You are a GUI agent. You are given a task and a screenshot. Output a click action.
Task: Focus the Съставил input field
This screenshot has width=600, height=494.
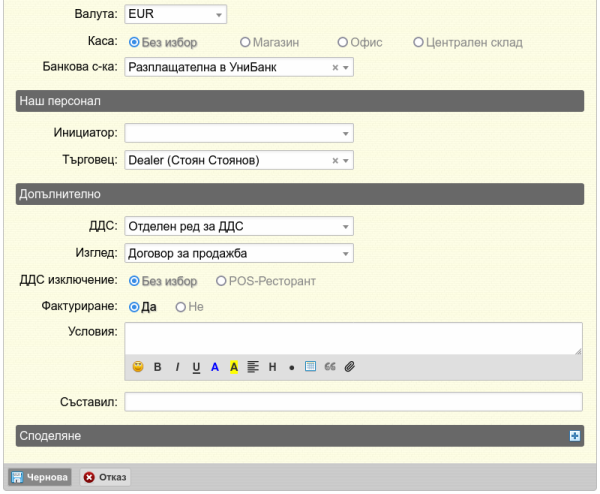(x=354, y=402)
